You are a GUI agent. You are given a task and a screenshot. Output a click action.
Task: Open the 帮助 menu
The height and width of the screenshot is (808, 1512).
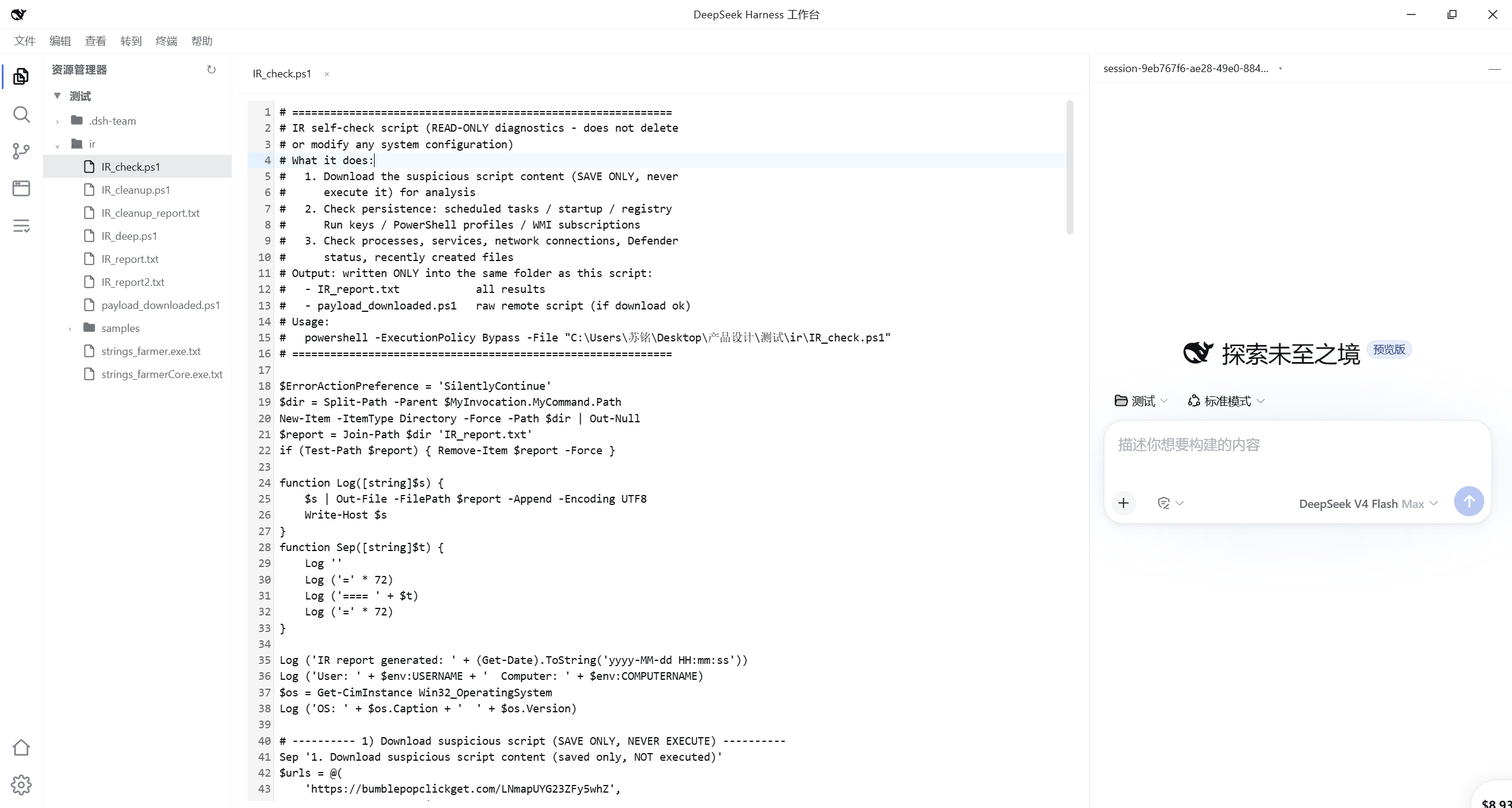202,41
